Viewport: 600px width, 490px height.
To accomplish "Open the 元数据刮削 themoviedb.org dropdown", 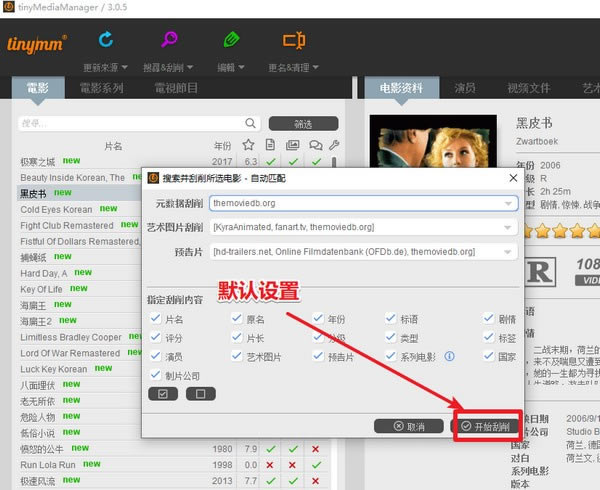I will [364, 203].
